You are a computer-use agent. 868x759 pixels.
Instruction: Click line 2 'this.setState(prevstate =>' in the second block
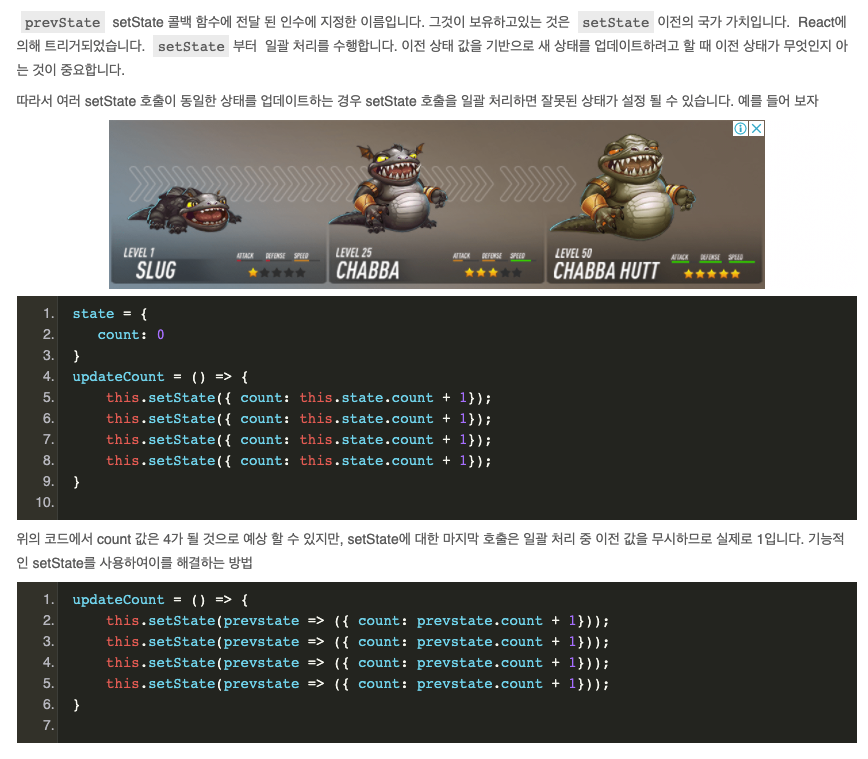coord(357,621)
